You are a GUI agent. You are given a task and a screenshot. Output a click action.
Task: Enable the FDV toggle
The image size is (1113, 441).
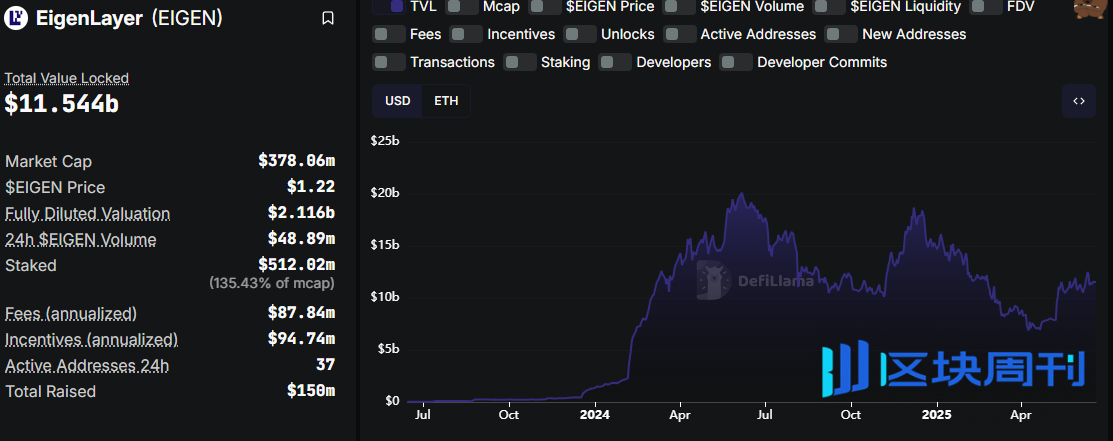point(985,6)
